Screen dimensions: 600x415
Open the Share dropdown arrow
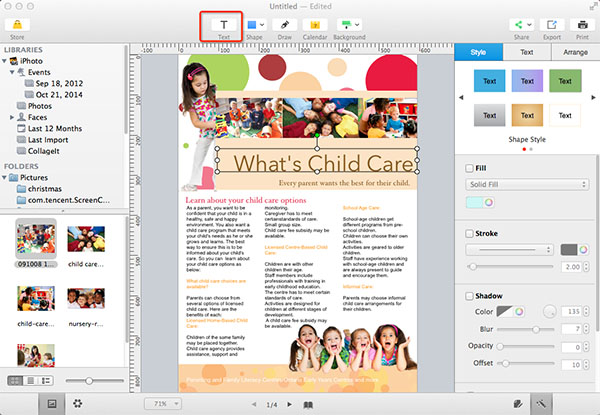pyautogui.click(x=529, y=25)
